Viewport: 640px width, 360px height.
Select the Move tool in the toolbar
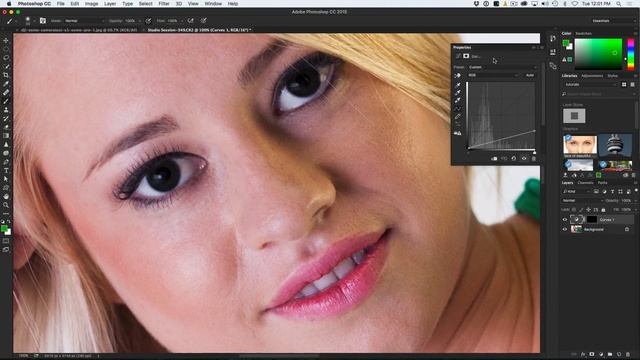(x=6, y=40)
